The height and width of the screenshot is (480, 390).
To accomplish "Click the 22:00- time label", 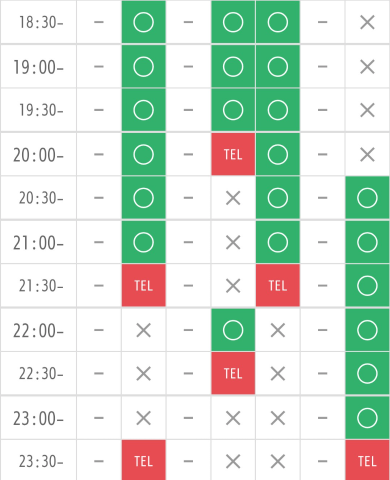I will point(38,331).
